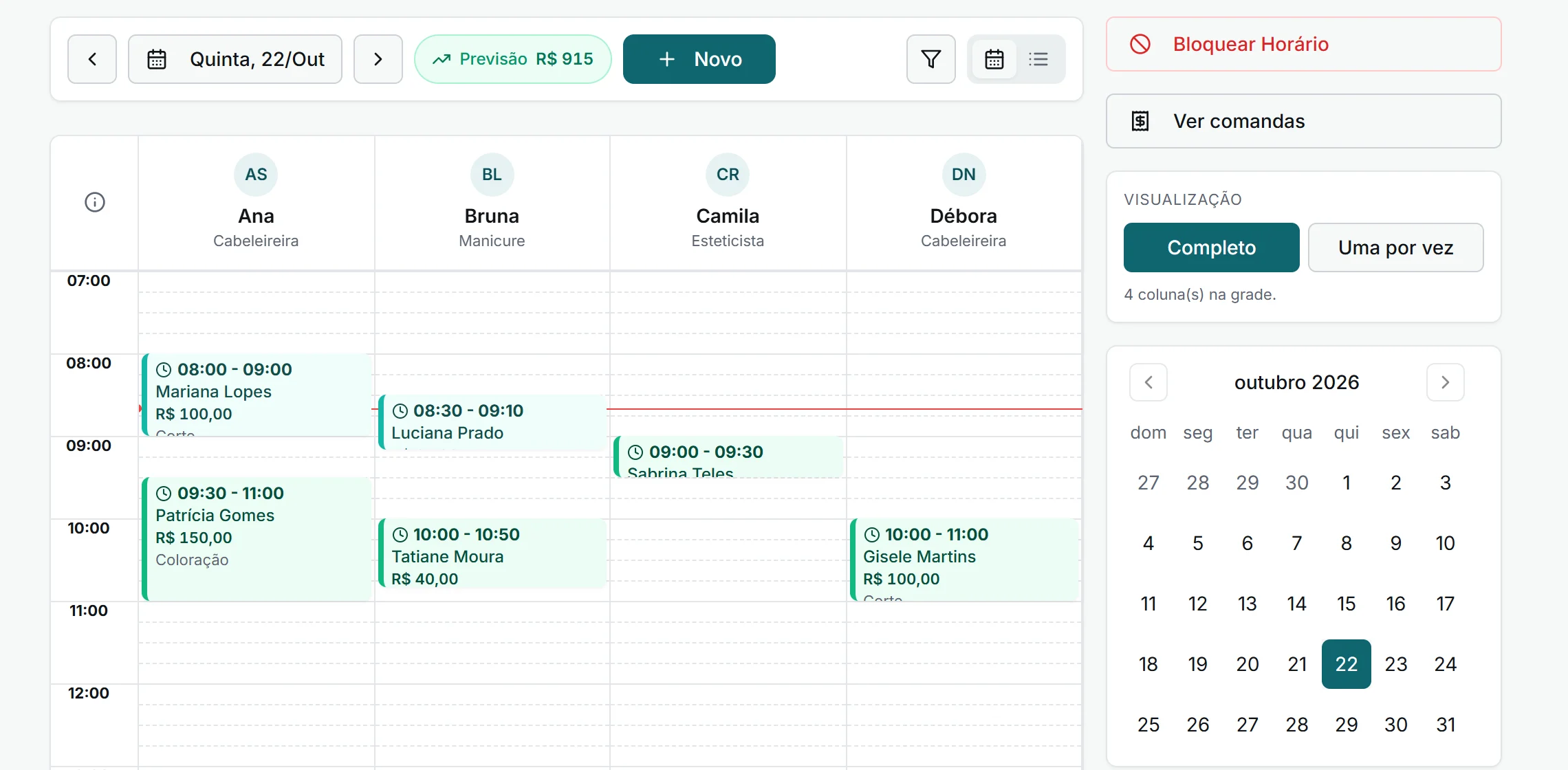Select day 22 in mini calendar
The height and width of the screenshot is (770, 1568).
(1346, 664)
